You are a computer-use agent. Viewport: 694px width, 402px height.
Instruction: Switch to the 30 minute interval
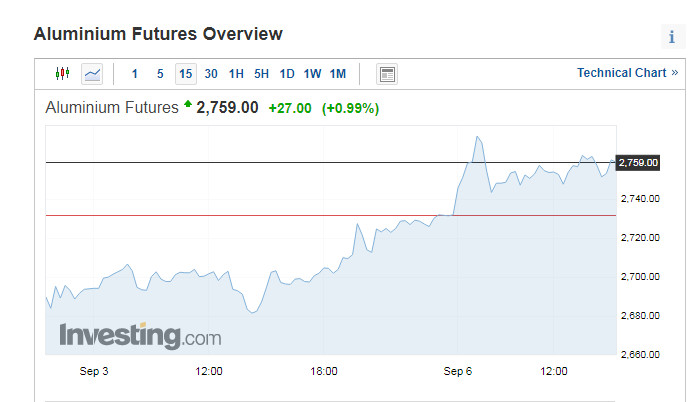[x=211, y=74]
